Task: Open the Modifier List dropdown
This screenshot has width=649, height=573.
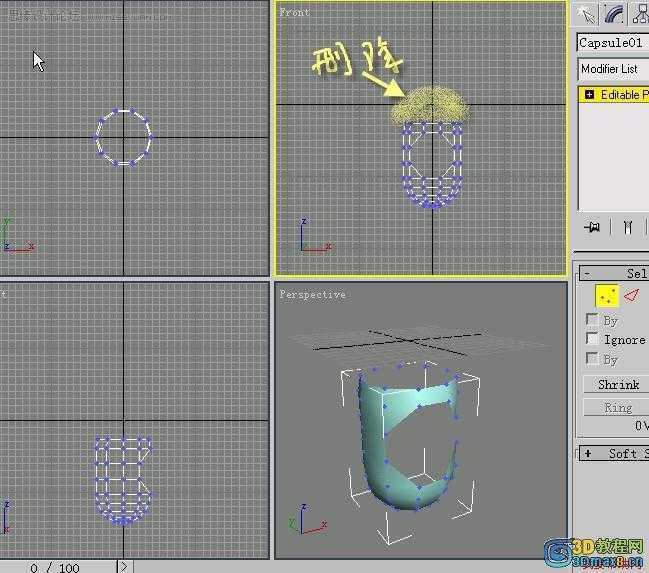Action: tap(613, 69)
